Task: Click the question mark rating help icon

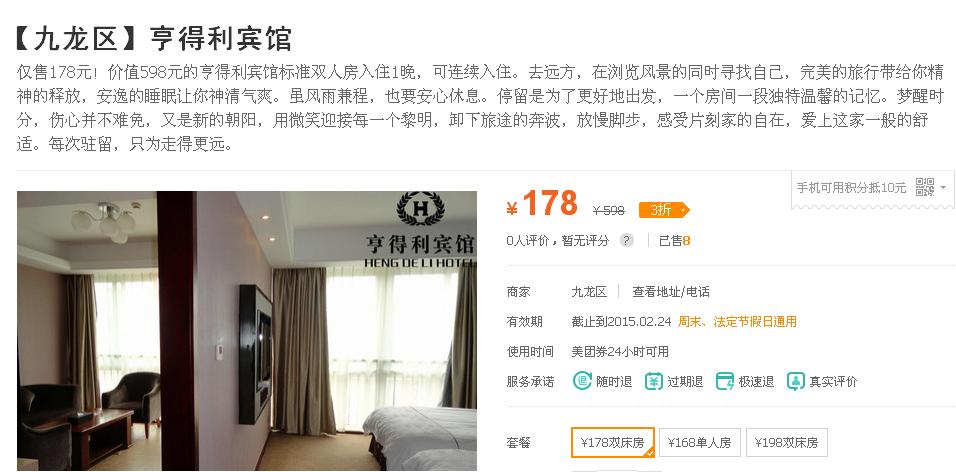Action: click(x=626, y=240)
